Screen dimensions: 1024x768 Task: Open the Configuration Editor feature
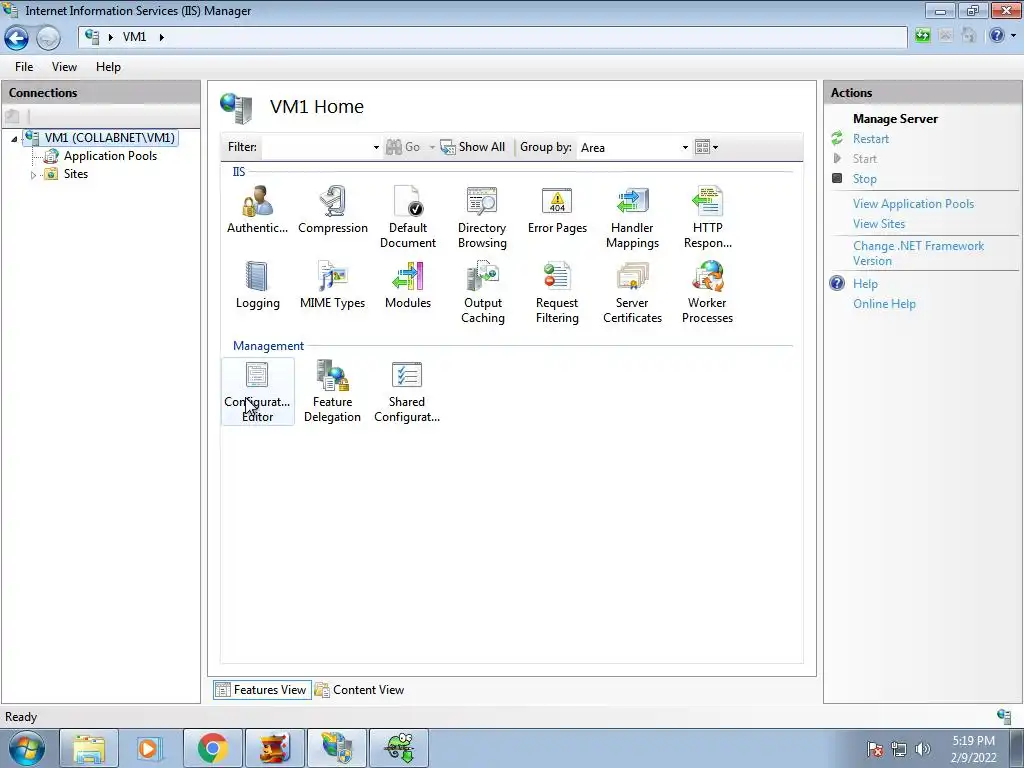click(x=257, y=392)
